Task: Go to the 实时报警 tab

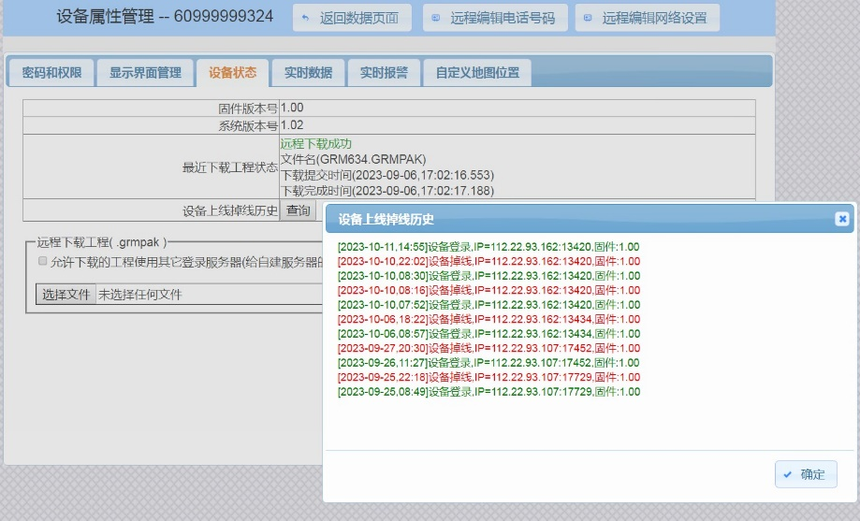Action: (x=384, y=73)
